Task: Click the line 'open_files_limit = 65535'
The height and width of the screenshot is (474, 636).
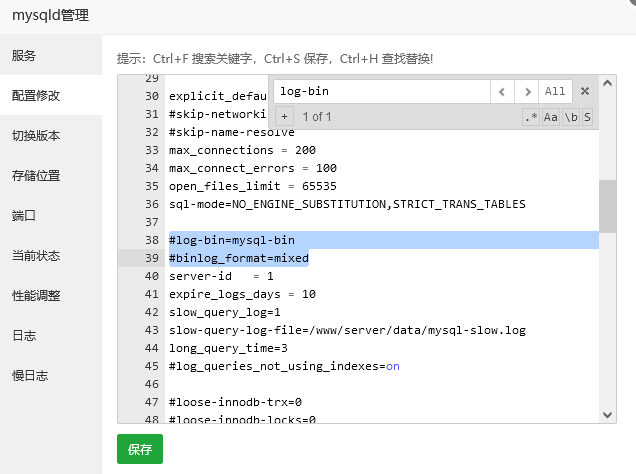Action: pyautogui.click(x=253, y=186)
